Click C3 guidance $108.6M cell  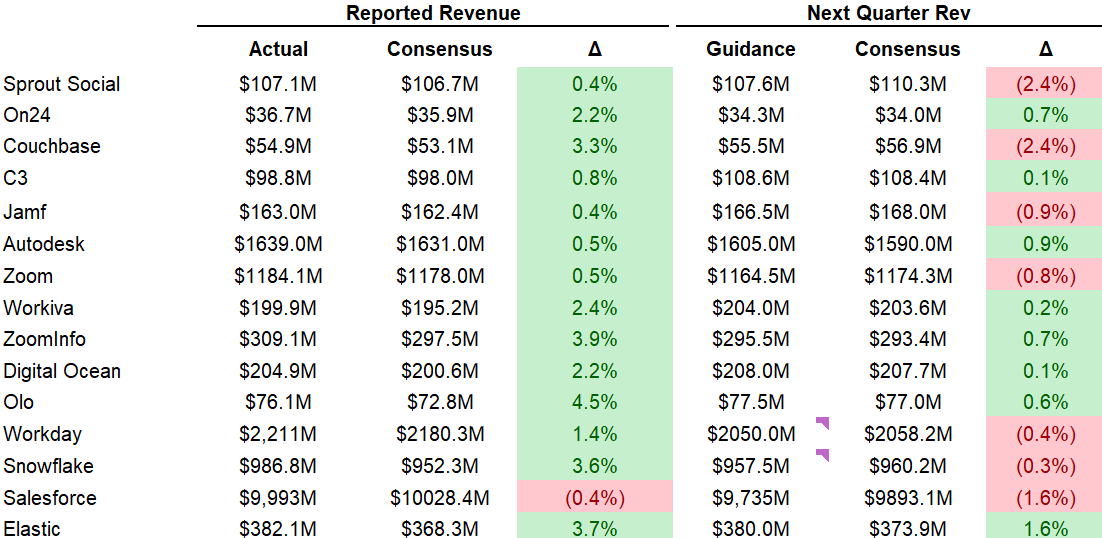click(751, 178)
